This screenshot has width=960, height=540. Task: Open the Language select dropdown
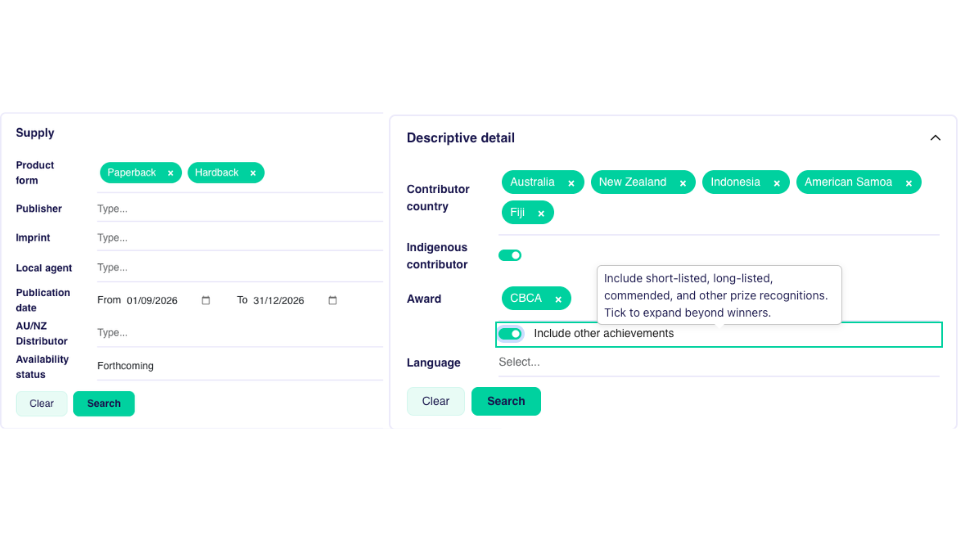pyautogui.click(x=719, y=362)
